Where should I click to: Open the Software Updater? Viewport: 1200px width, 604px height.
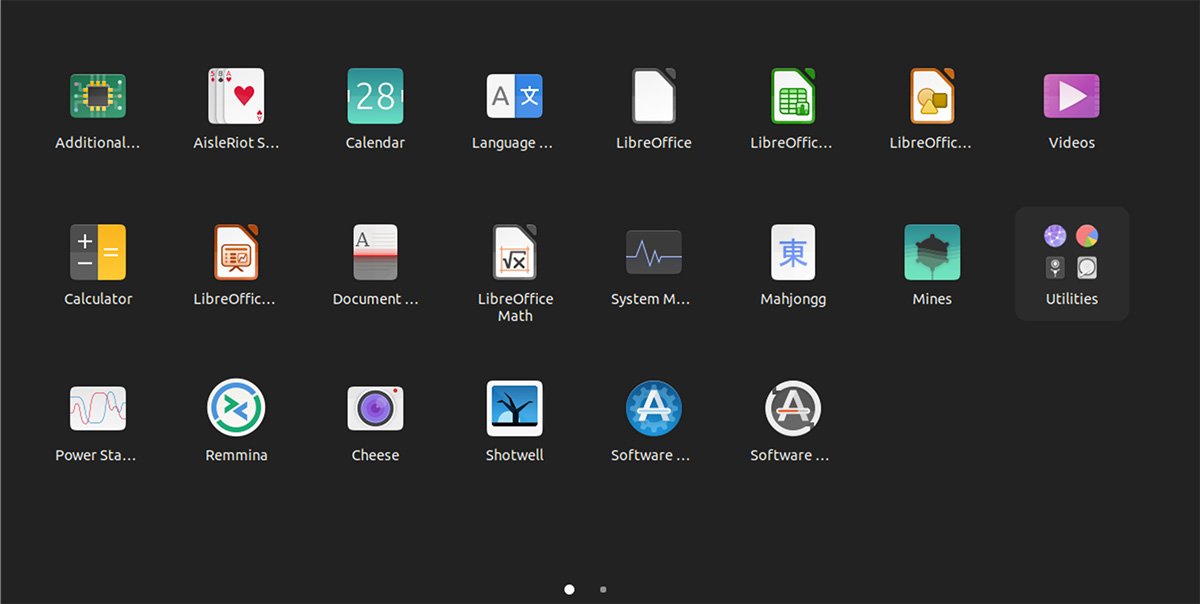pyautogui.click(x=792, y=409)
